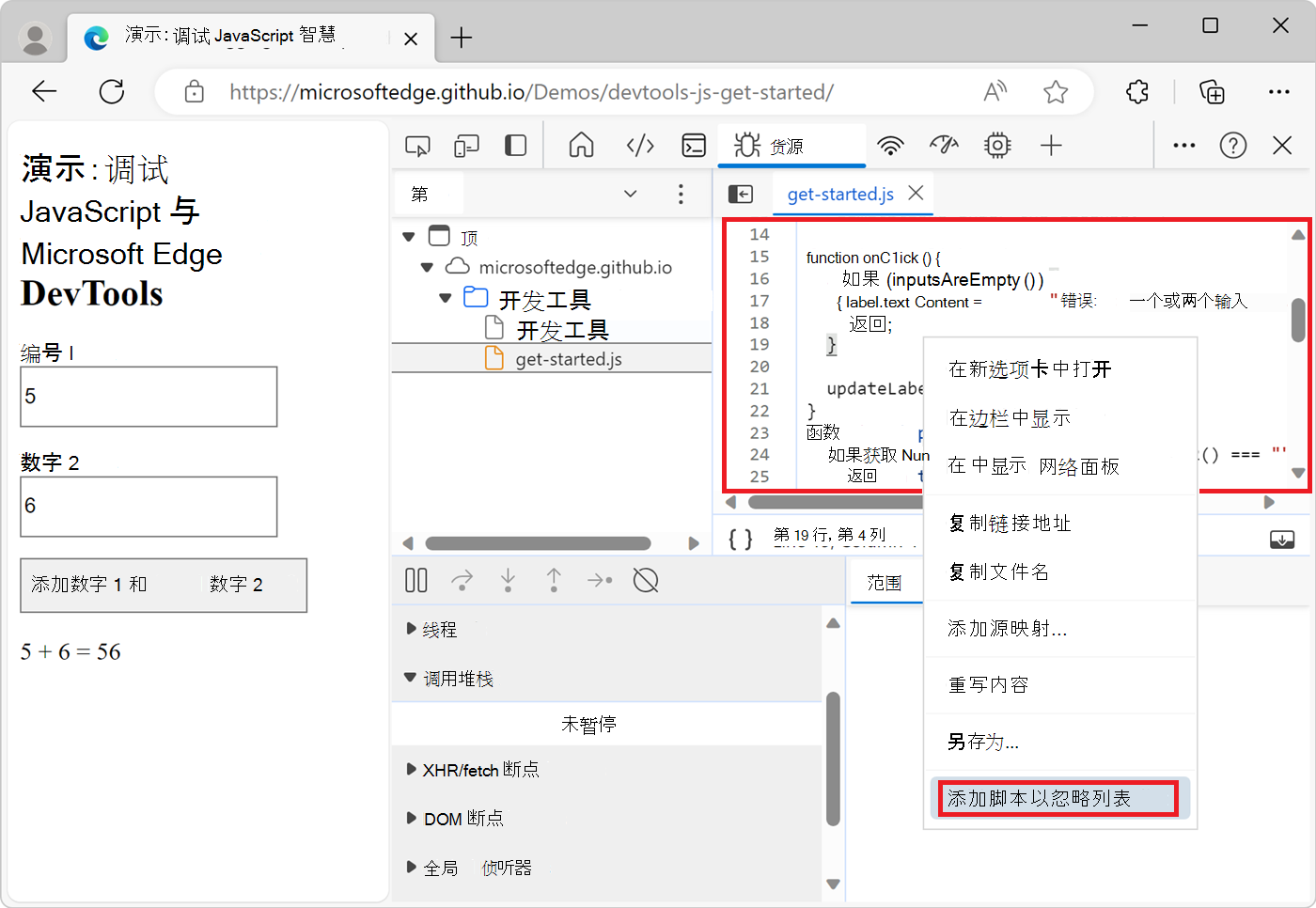Click the navigator pane horizontal scrollbar
This screenshot has width=1316, height=908.
(x=538, y=543)
